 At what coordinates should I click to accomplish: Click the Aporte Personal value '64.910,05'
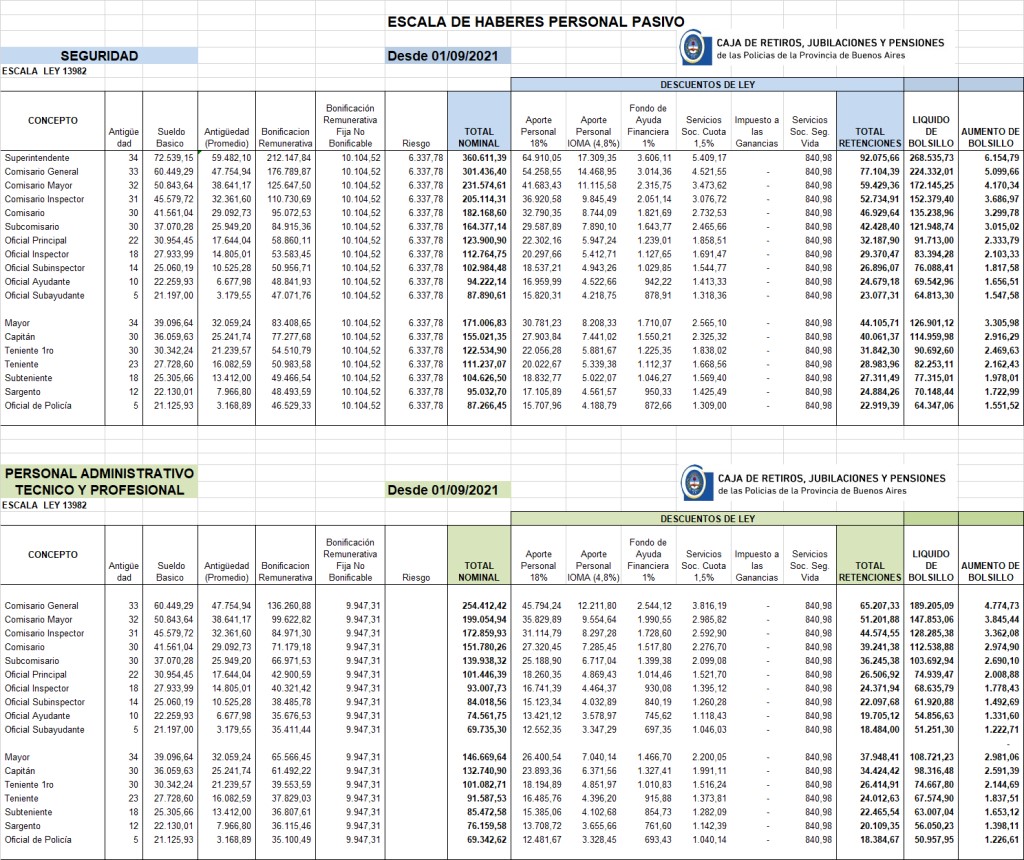click(x=541, y=158)
